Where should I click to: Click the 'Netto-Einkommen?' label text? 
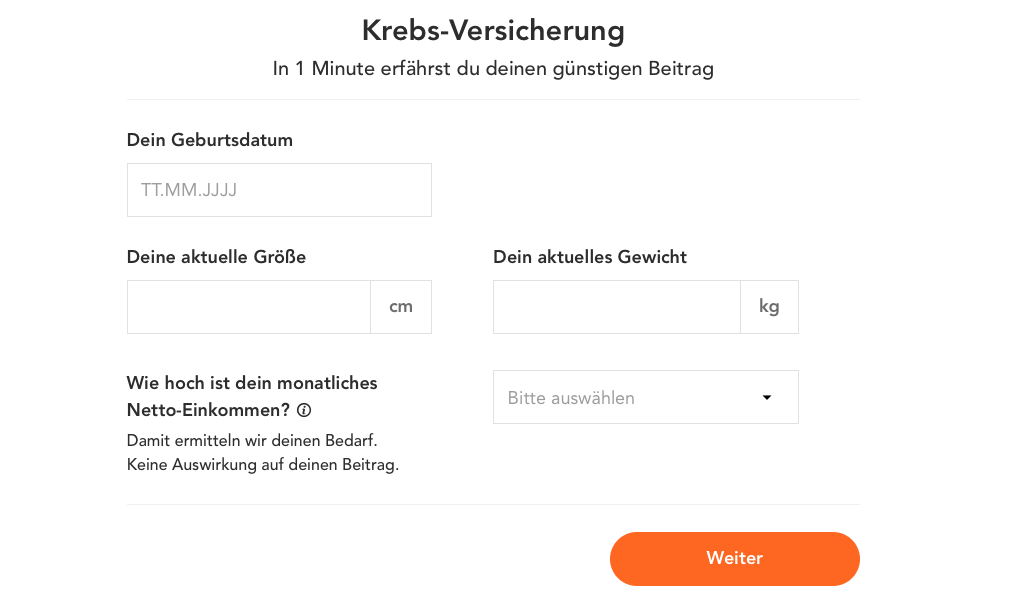pos(208,410)
